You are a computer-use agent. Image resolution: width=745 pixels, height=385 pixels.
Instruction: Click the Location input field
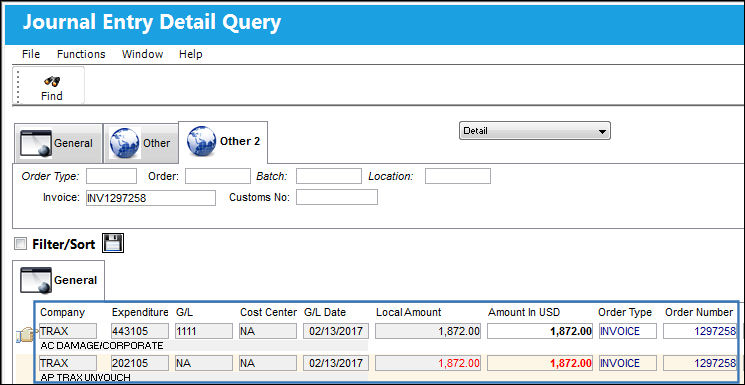458,176
